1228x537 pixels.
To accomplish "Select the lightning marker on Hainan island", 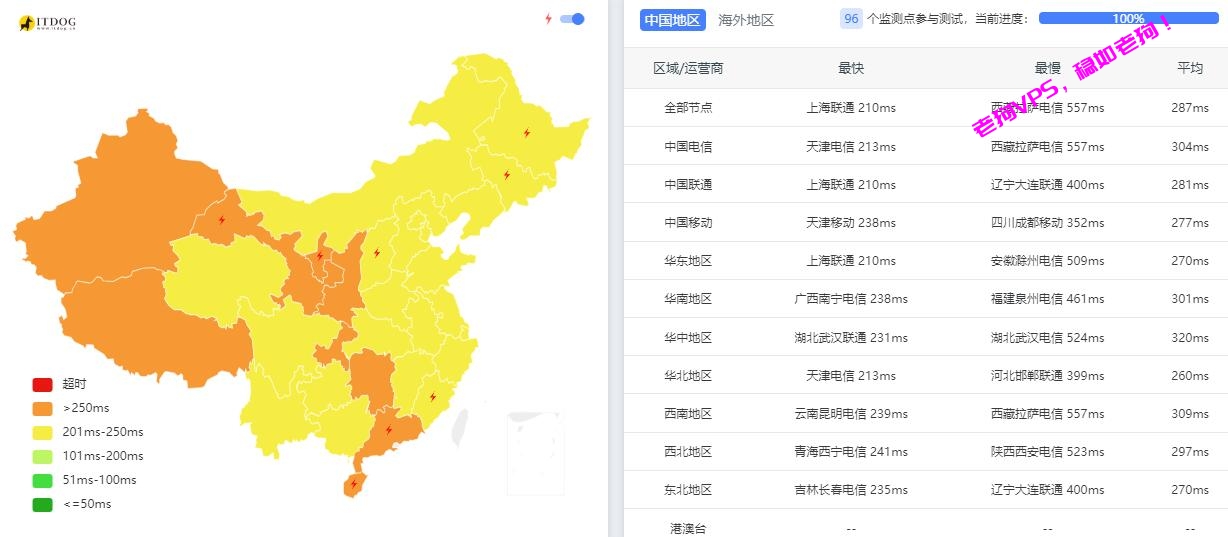I will coord(353,485).
